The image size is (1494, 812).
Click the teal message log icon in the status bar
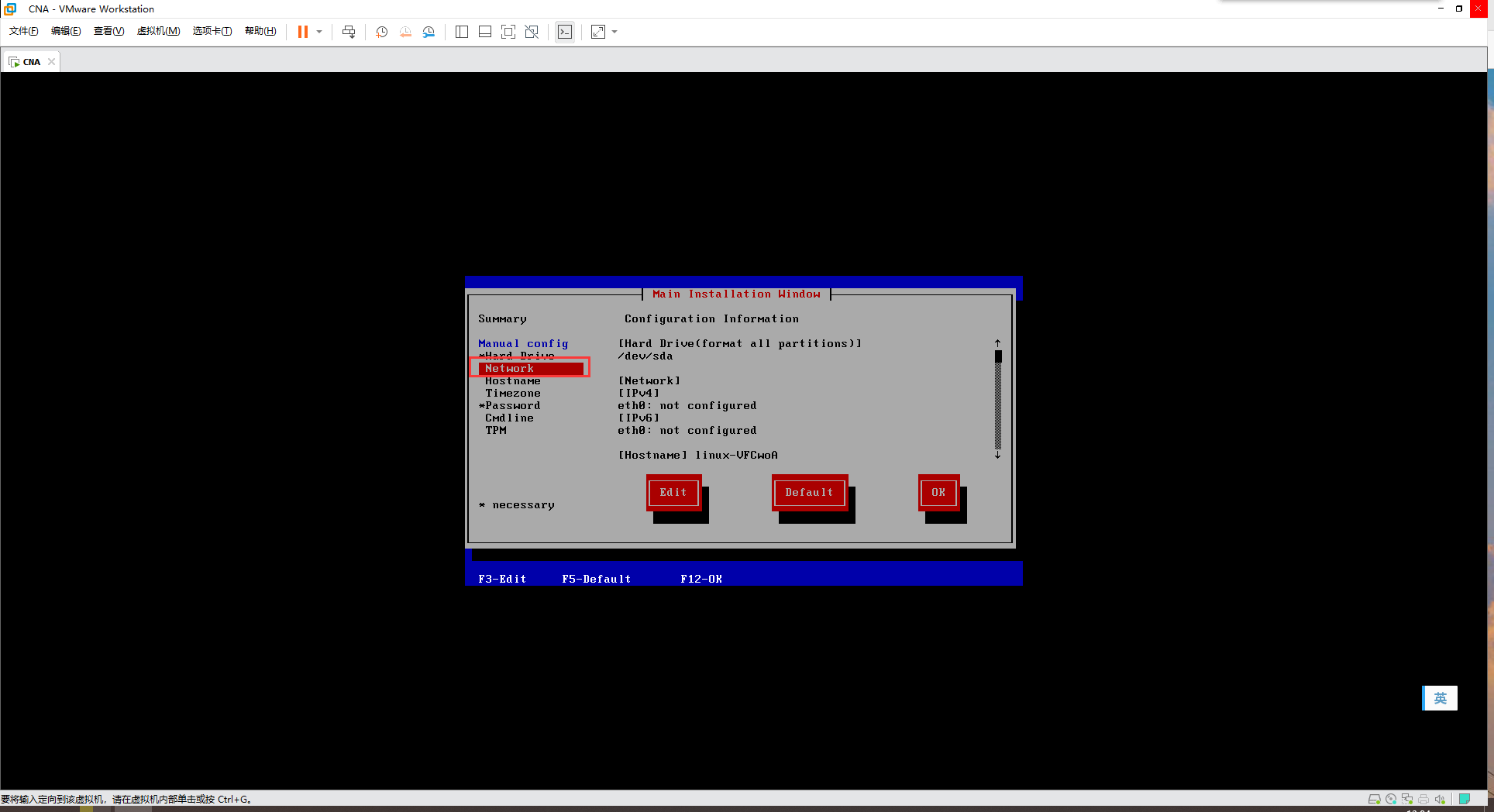tap(1465, 799)
